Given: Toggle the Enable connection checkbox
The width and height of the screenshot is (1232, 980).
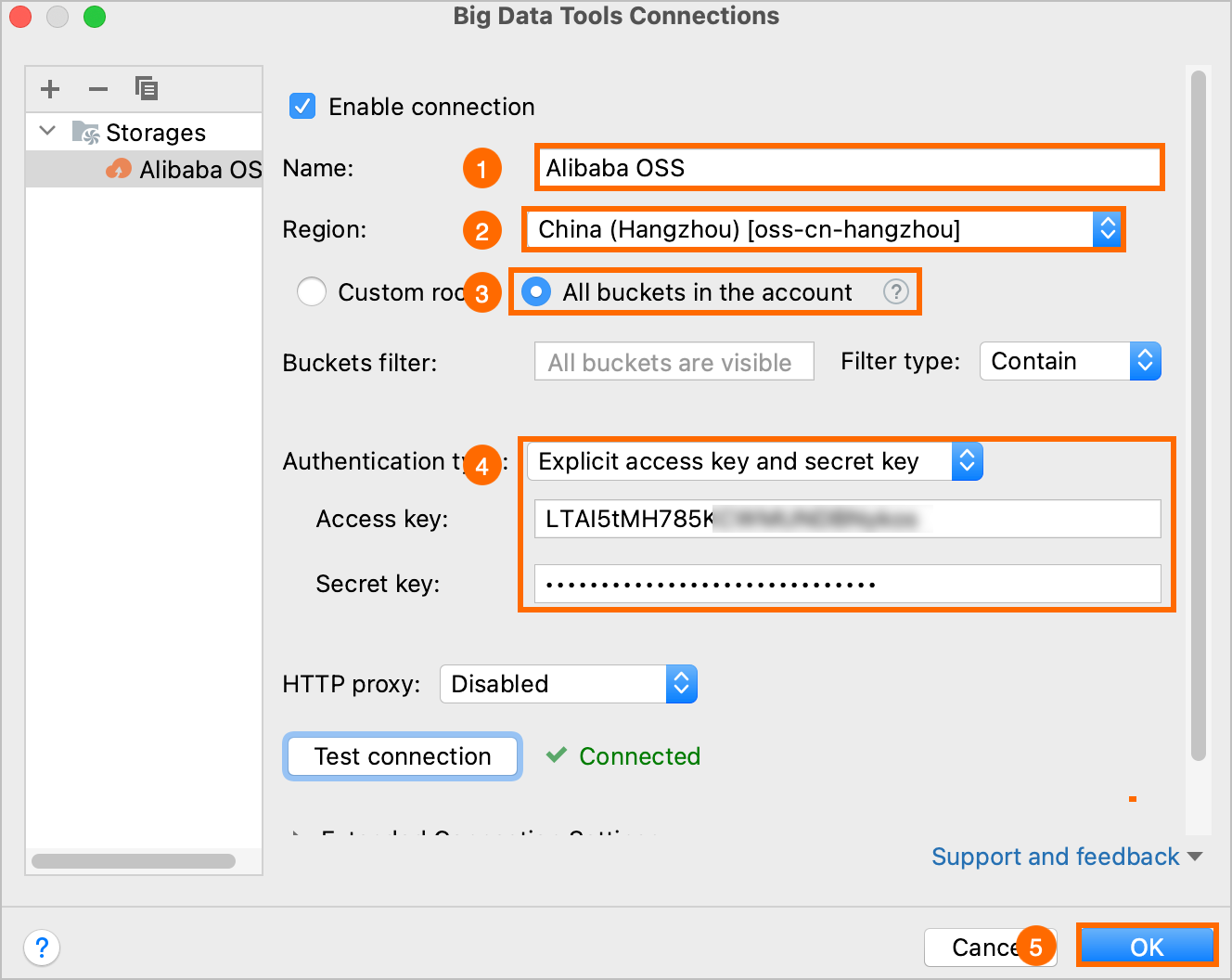Looking at the screenshot, I should pyautogui.click(x=302, y=106).
